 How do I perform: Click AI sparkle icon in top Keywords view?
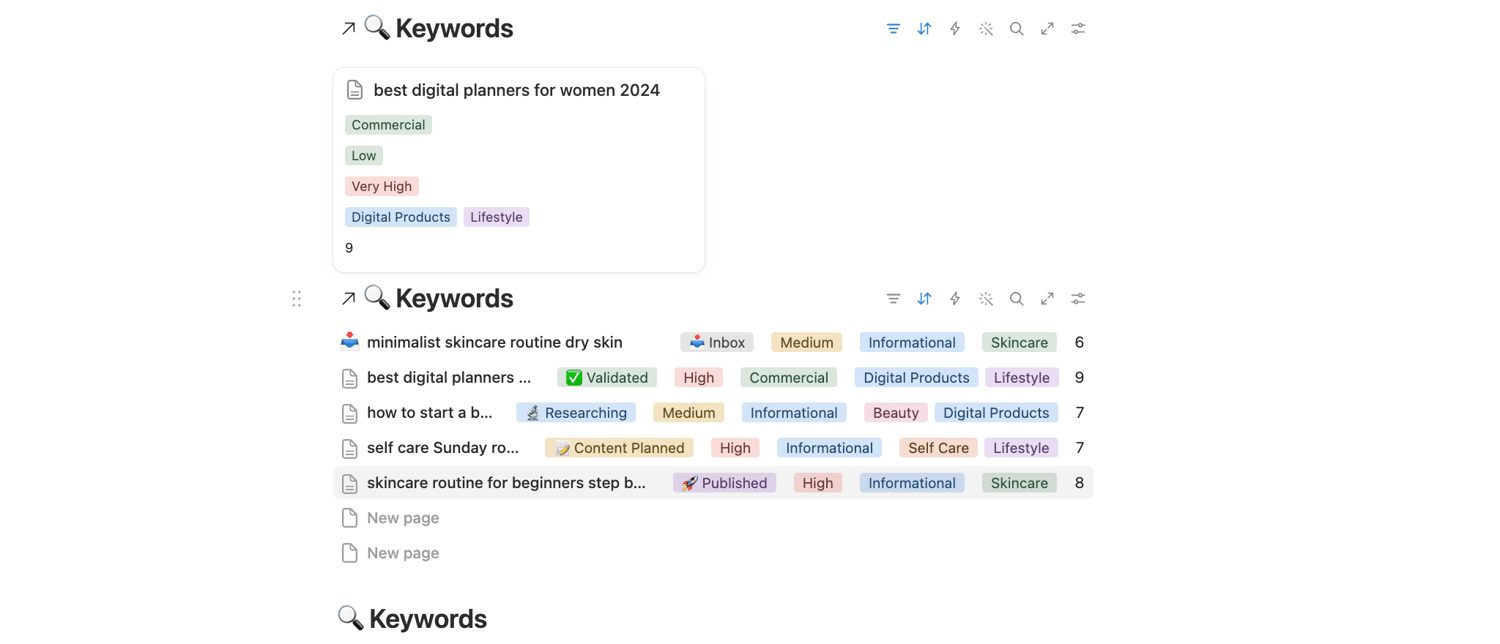(986, 29)
